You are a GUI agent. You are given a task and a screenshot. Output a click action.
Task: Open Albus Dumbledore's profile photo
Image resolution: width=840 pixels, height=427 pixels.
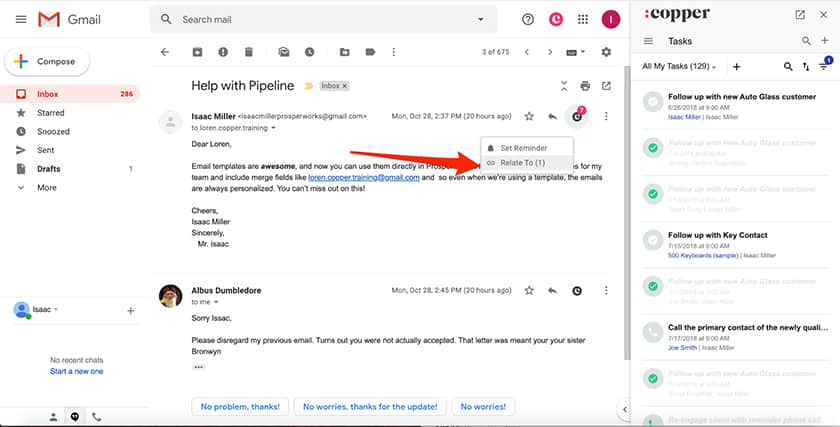(170, 296)
